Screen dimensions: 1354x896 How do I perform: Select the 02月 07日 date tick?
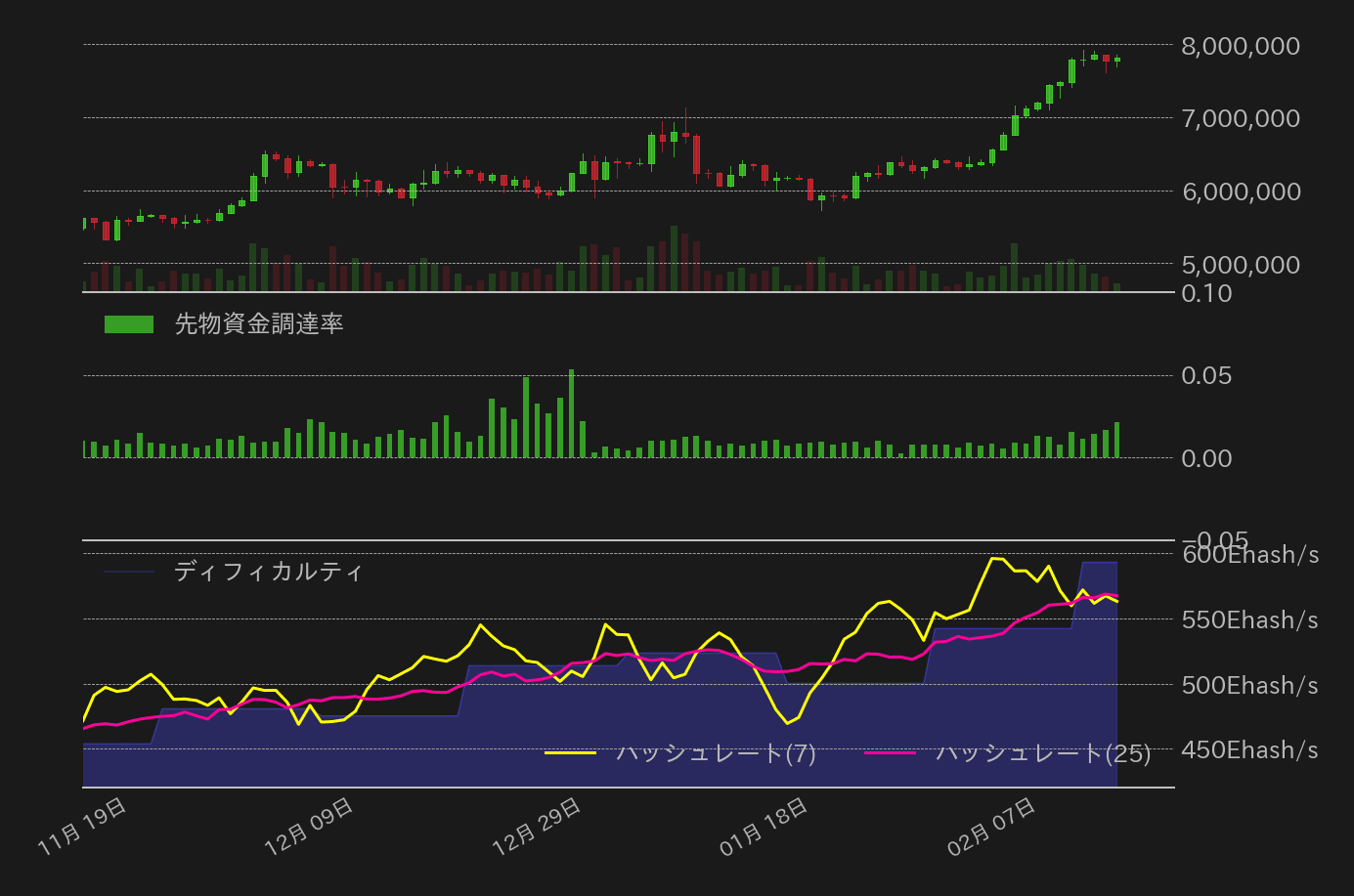click(x=991, y=827)
